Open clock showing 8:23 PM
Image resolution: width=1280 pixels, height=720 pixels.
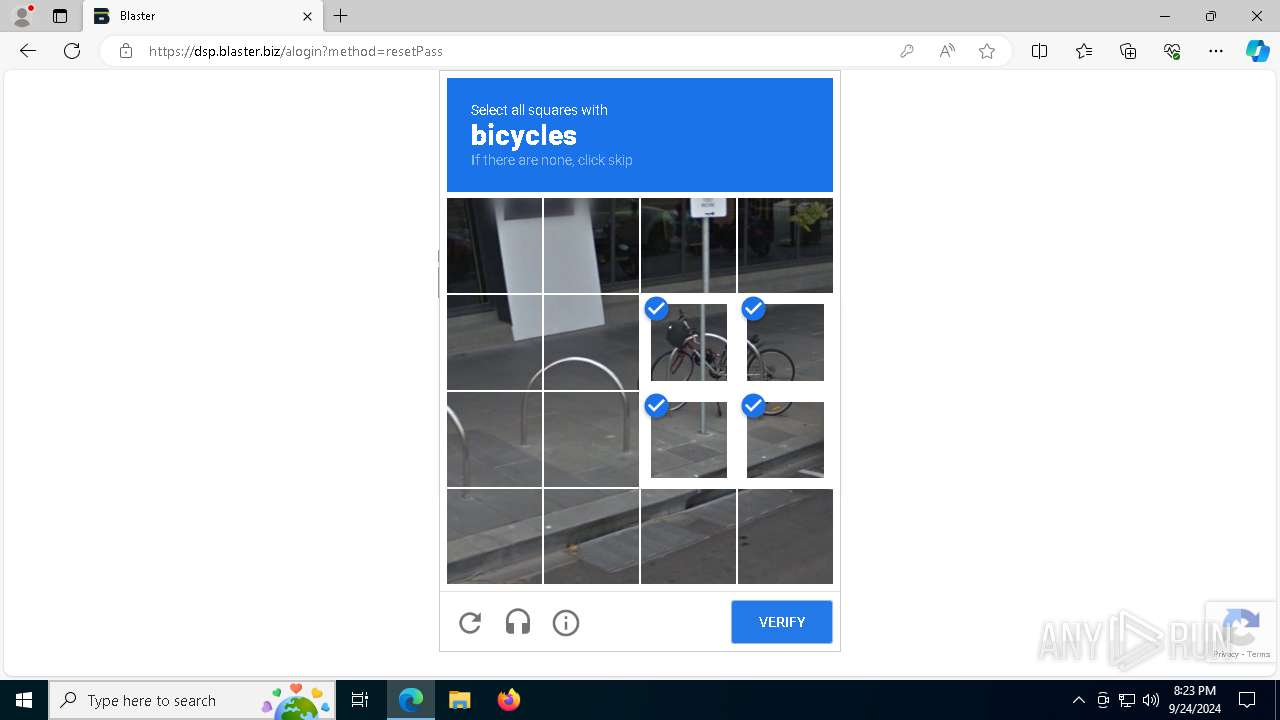coord(1194,700)
